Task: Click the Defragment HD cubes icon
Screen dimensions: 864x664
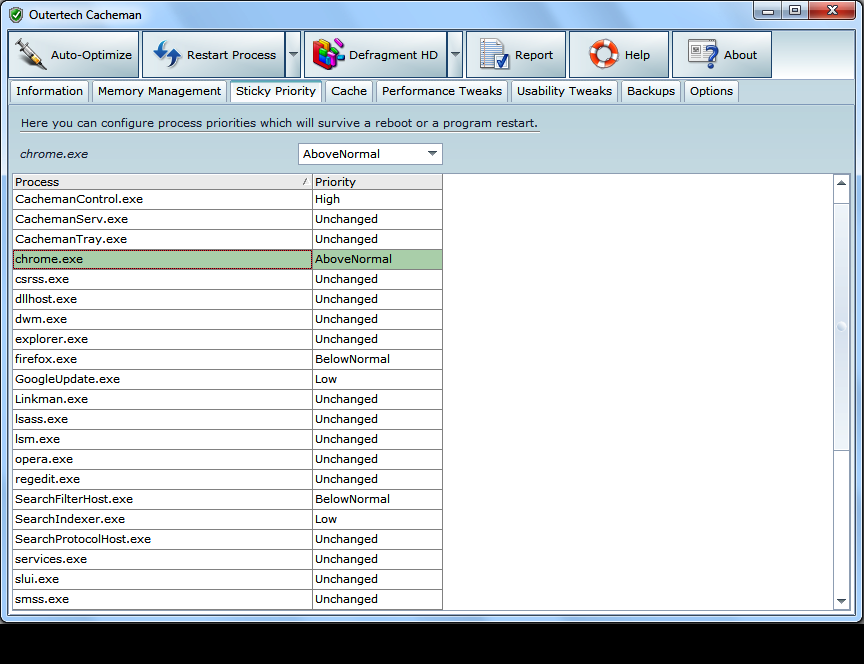Action: point(328,54)
